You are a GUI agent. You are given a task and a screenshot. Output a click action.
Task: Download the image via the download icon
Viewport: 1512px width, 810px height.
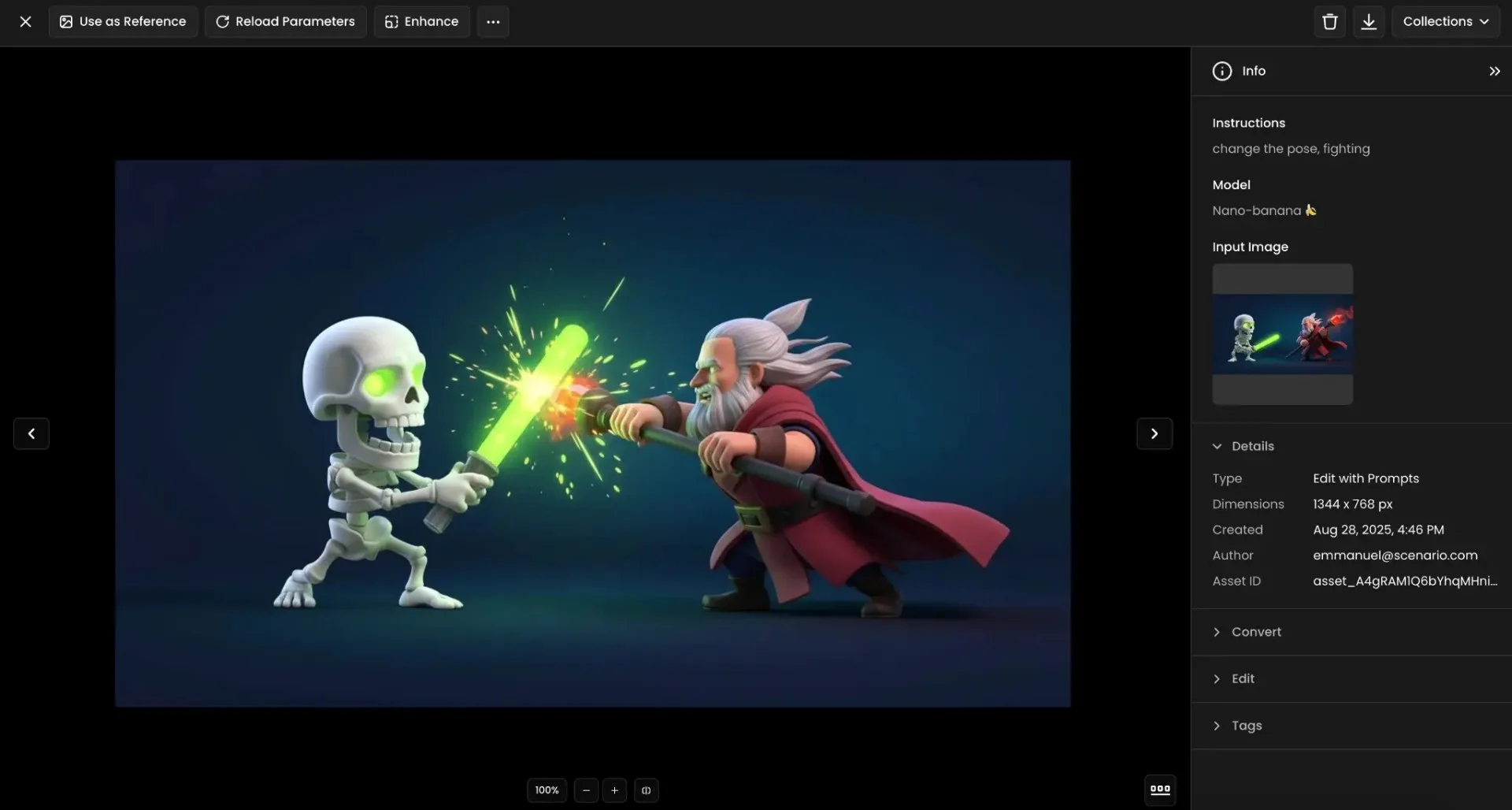[x=1369, y=21]
